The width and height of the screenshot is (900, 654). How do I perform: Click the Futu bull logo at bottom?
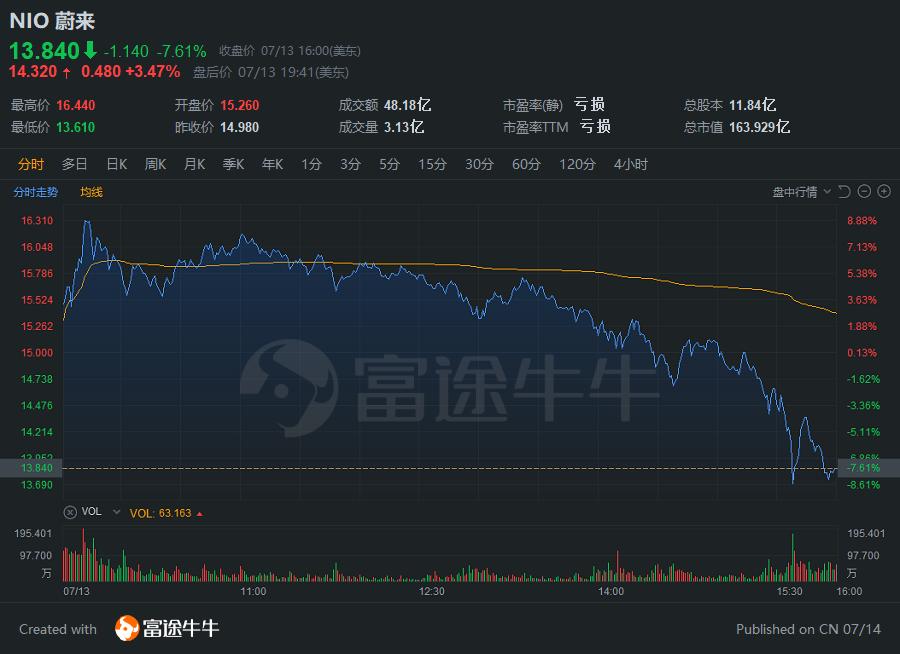point(127,628)
